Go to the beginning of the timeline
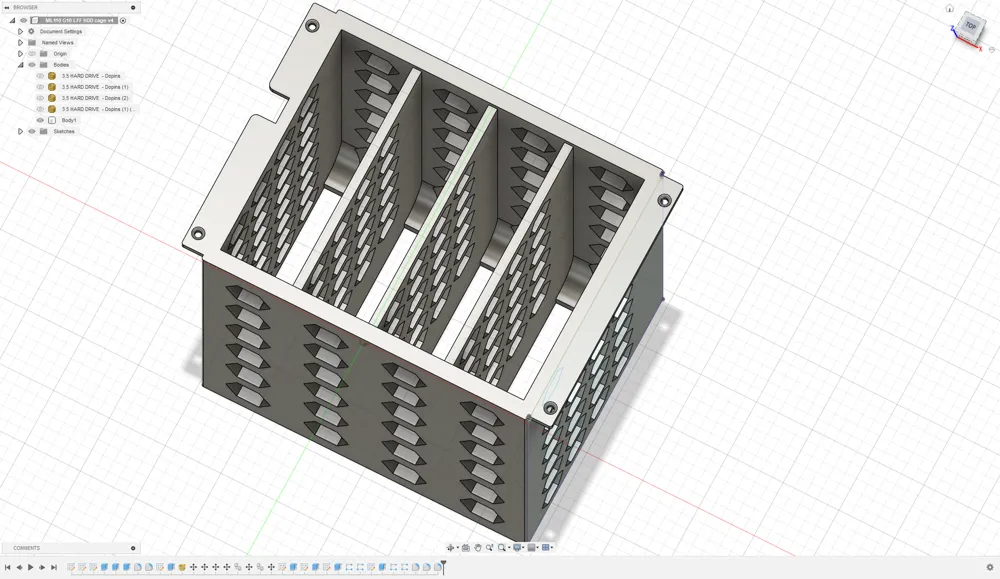This screenshot has width=1000, height=579. (8, 567)
